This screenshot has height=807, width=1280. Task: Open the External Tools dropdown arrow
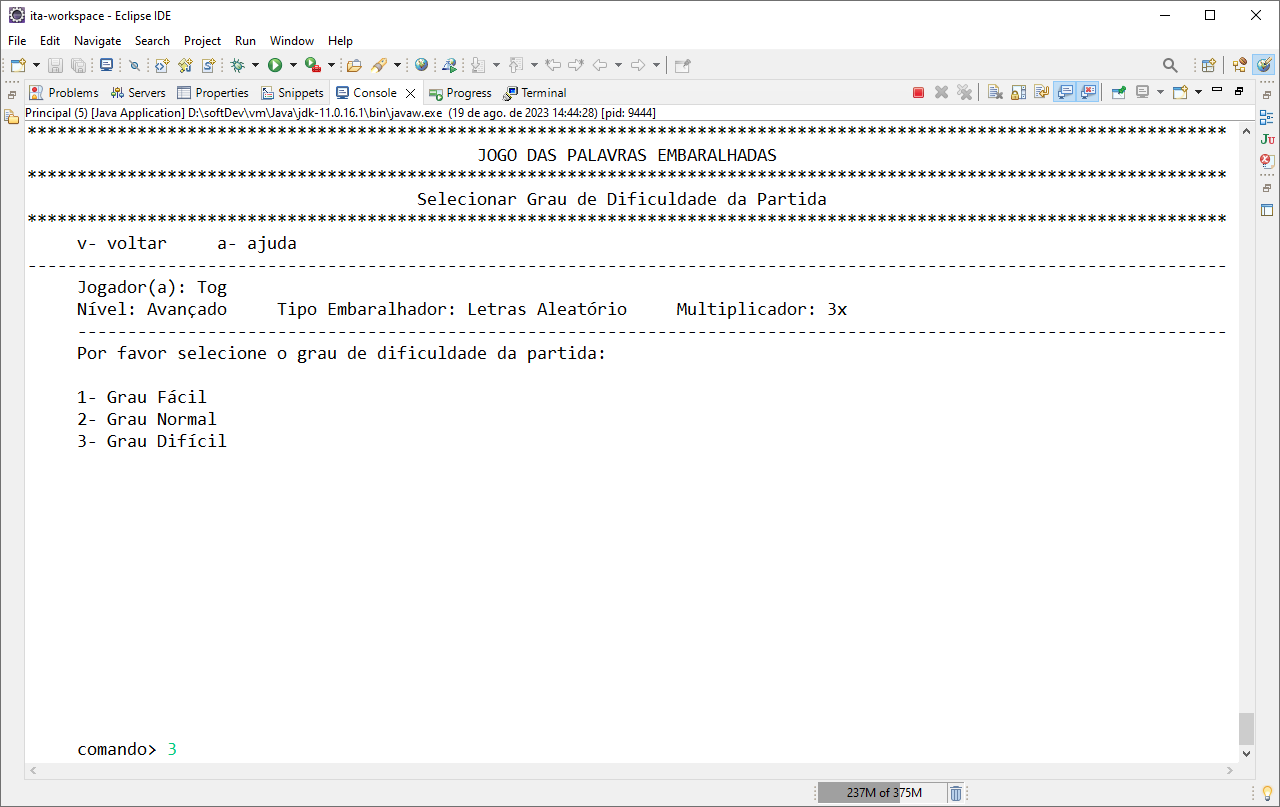(x=331, y=65)
